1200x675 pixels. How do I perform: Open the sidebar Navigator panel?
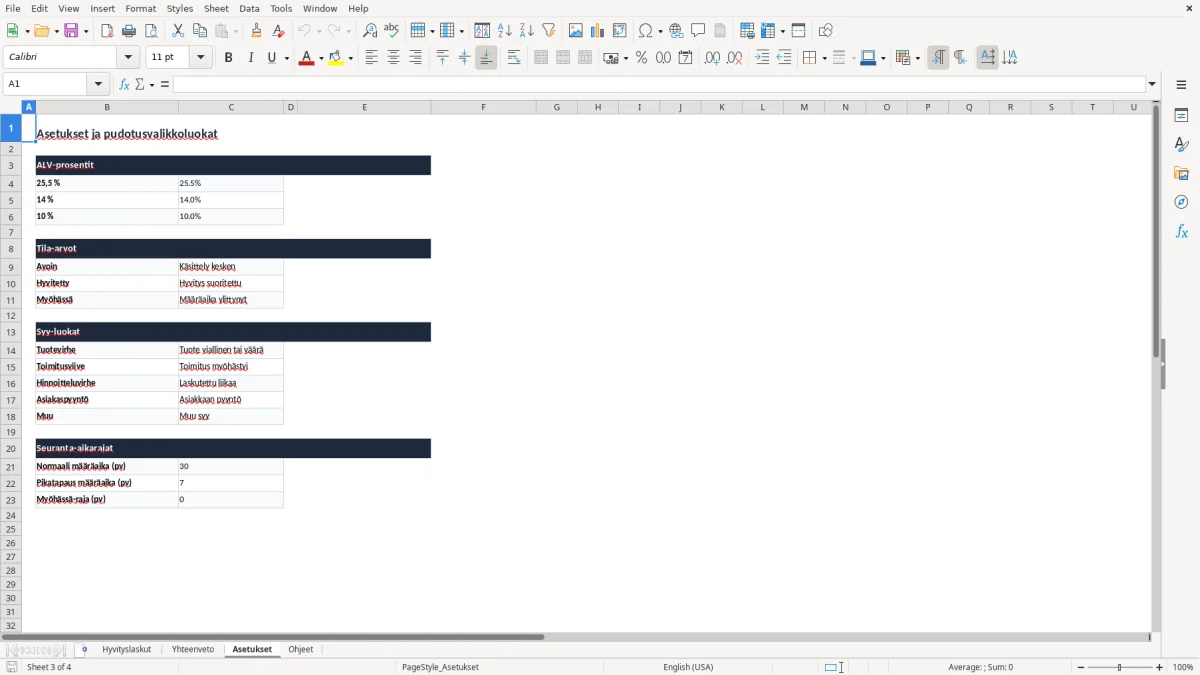tap(1181, 202)
